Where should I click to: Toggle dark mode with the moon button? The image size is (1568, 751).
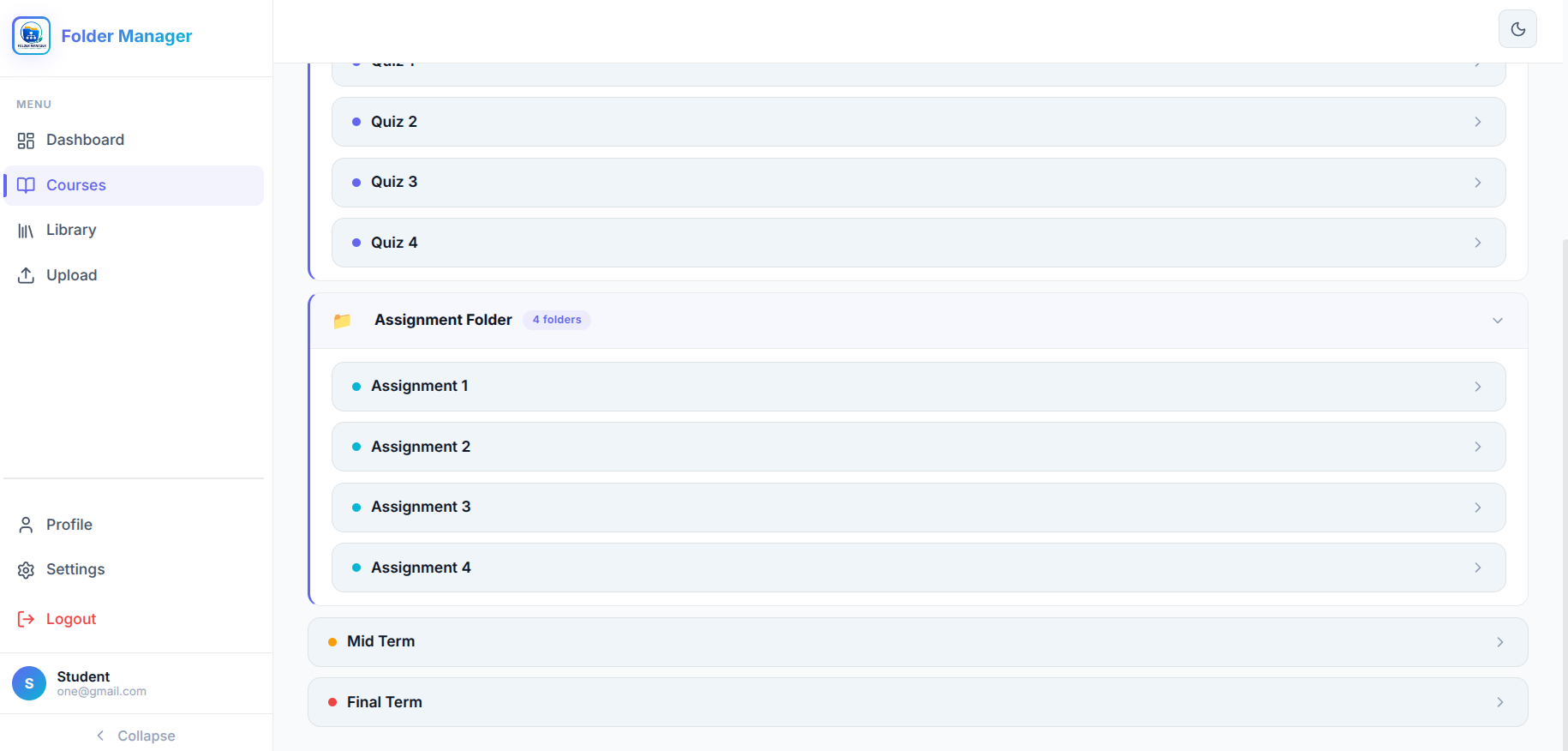coord(1517,29)
